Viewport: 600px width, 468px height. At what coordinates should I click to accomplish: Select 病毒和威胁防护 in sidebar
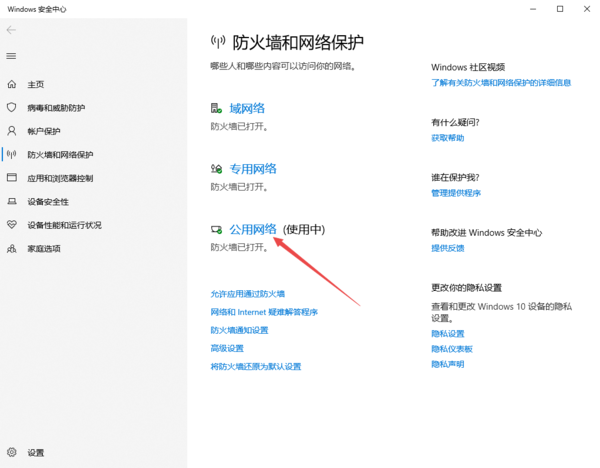click(56, 108)
